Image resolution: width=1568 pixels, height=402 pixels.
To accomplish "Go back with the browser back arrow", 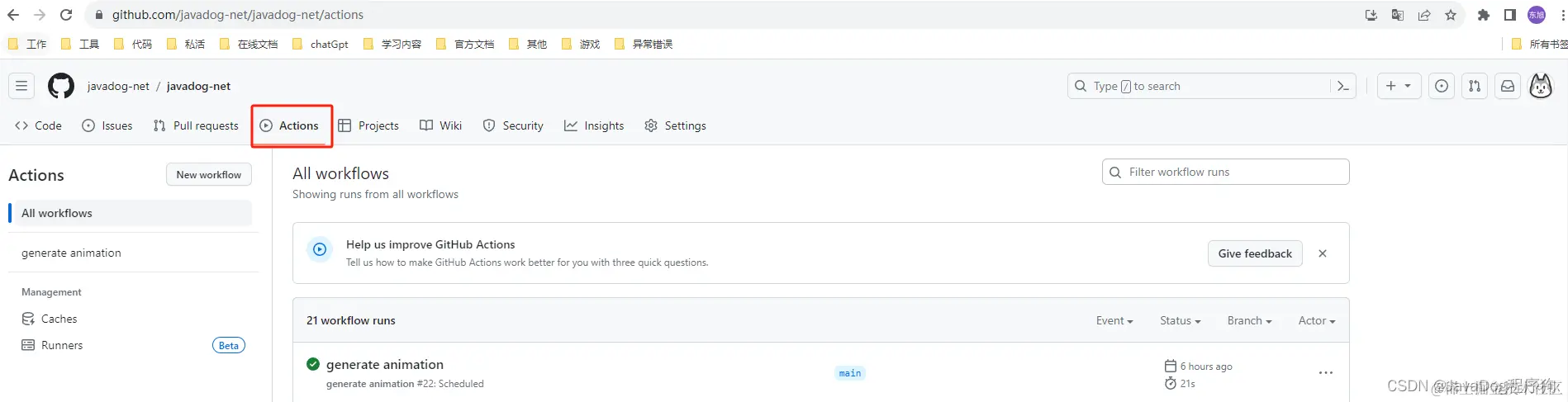I will 13,15.
